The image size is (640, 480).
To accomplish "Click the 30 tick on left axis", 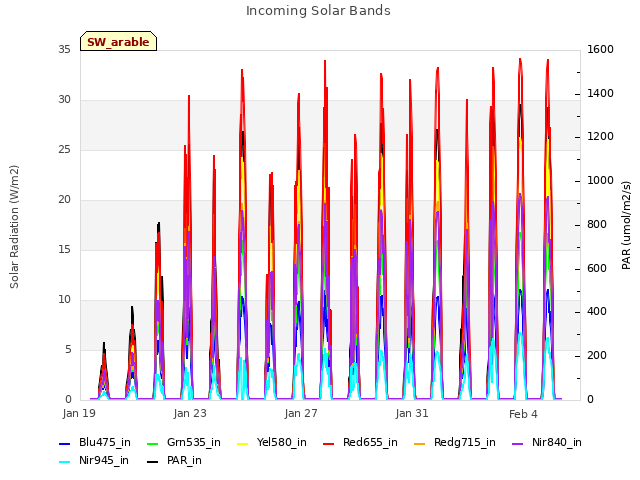I will pyautogui.click(x=64, y=100).
